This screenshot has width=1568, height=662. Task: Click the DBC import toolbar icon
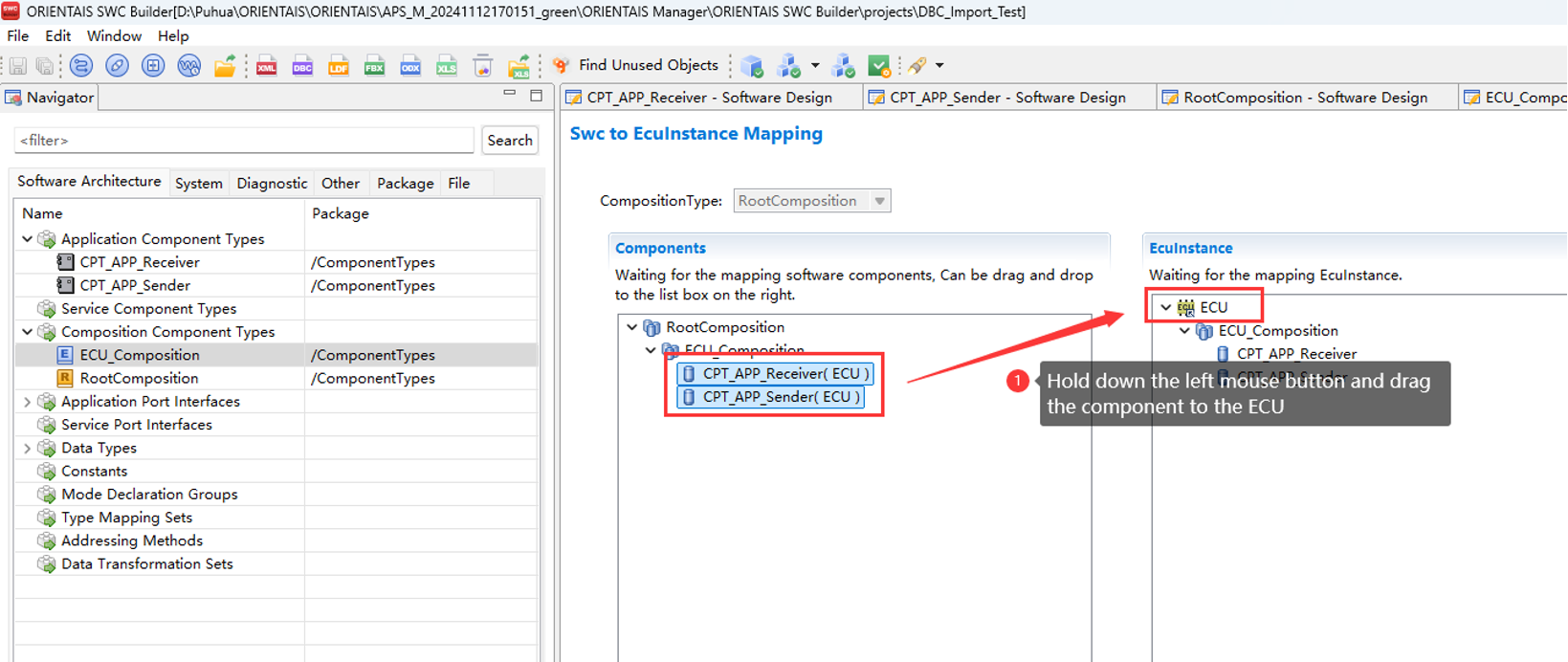pos(302,66)
